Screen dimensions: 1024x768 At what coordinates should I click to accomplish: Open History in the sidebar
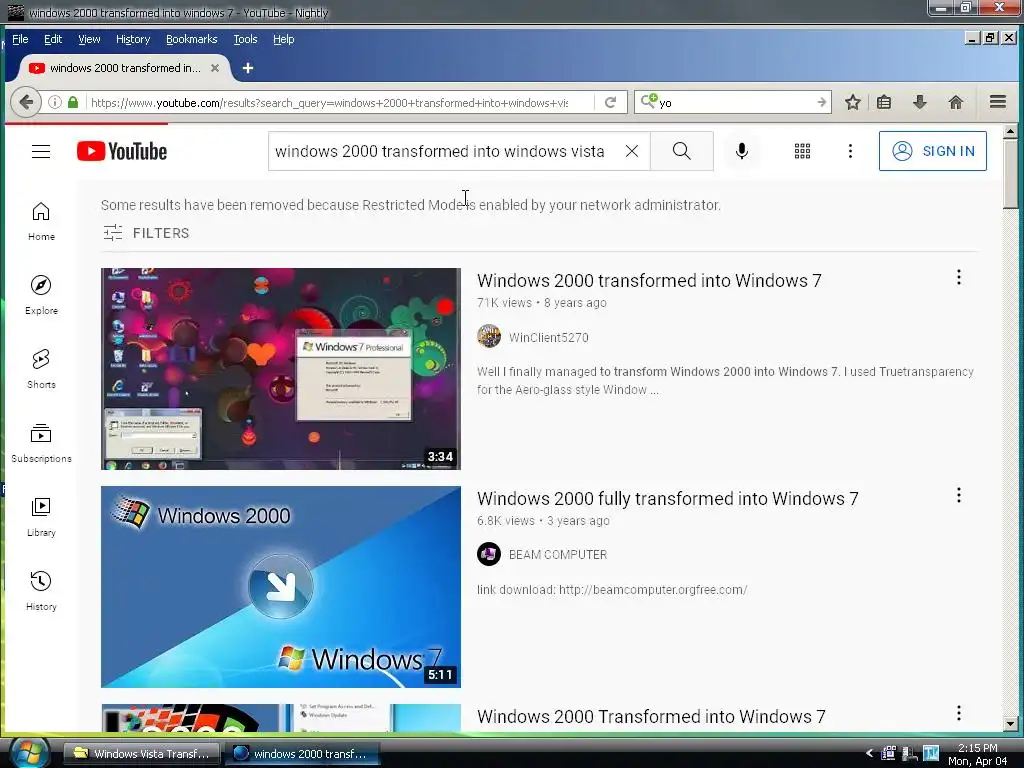pos(41,591)
